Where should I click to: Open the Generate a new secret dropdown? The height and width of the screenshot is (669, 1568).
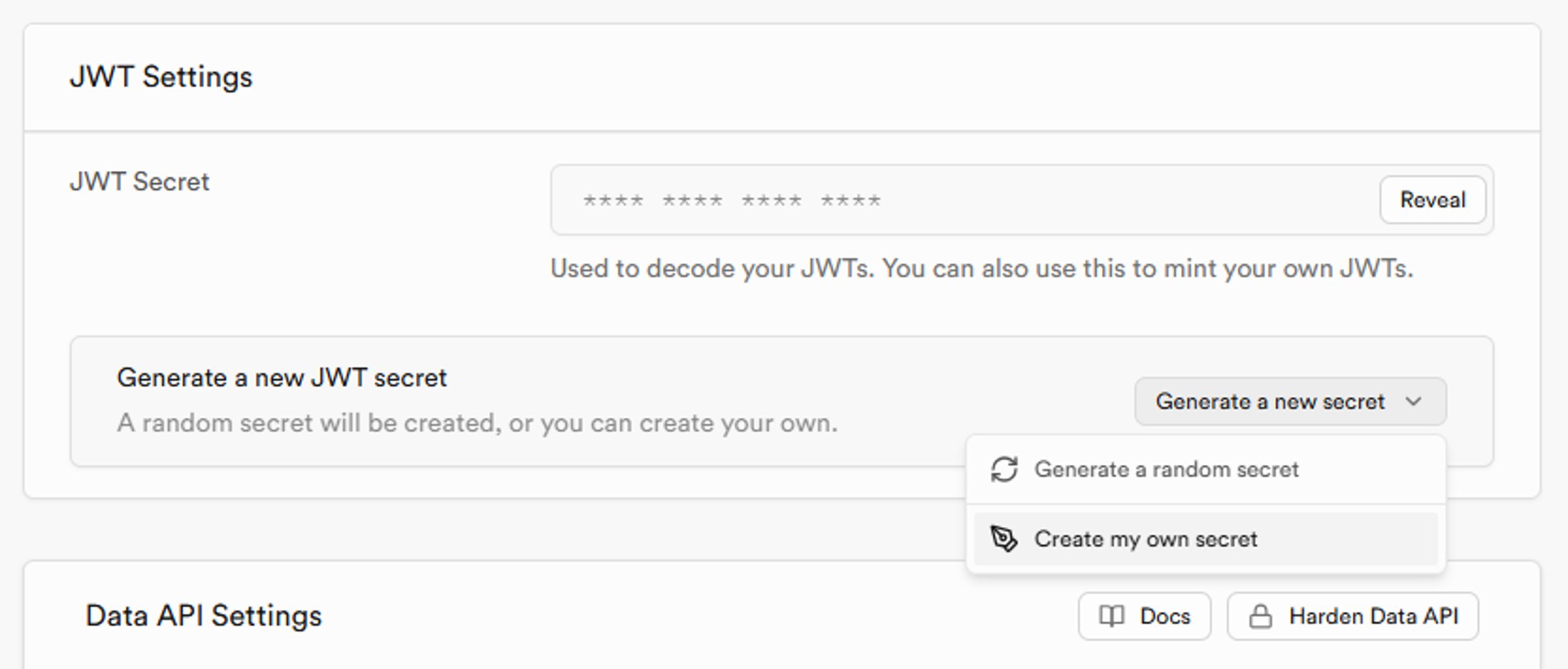click(x=1290, y=402)
